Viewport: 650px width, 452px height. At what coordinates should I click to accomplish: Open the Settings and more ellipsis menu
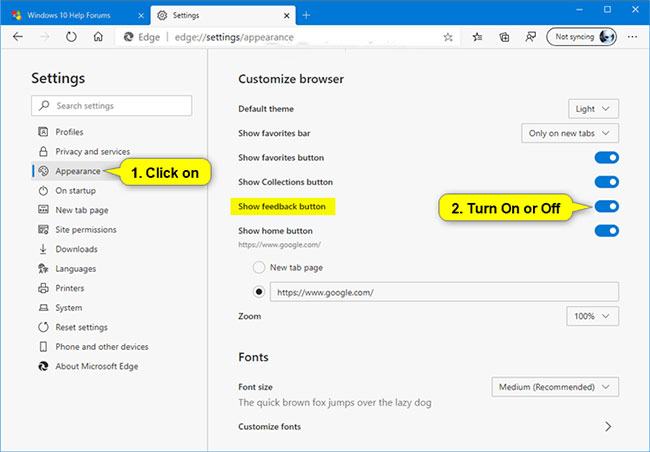click(632, 37)
